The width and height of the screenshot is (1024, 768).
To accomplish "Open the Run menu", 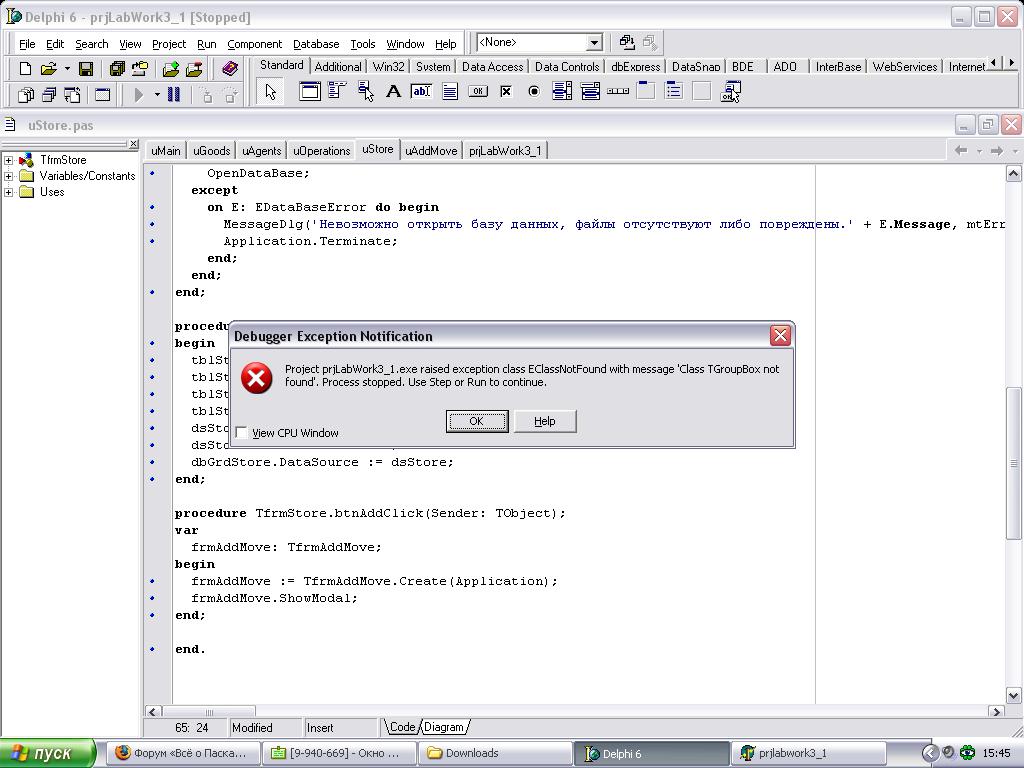I will coord(206,44).
